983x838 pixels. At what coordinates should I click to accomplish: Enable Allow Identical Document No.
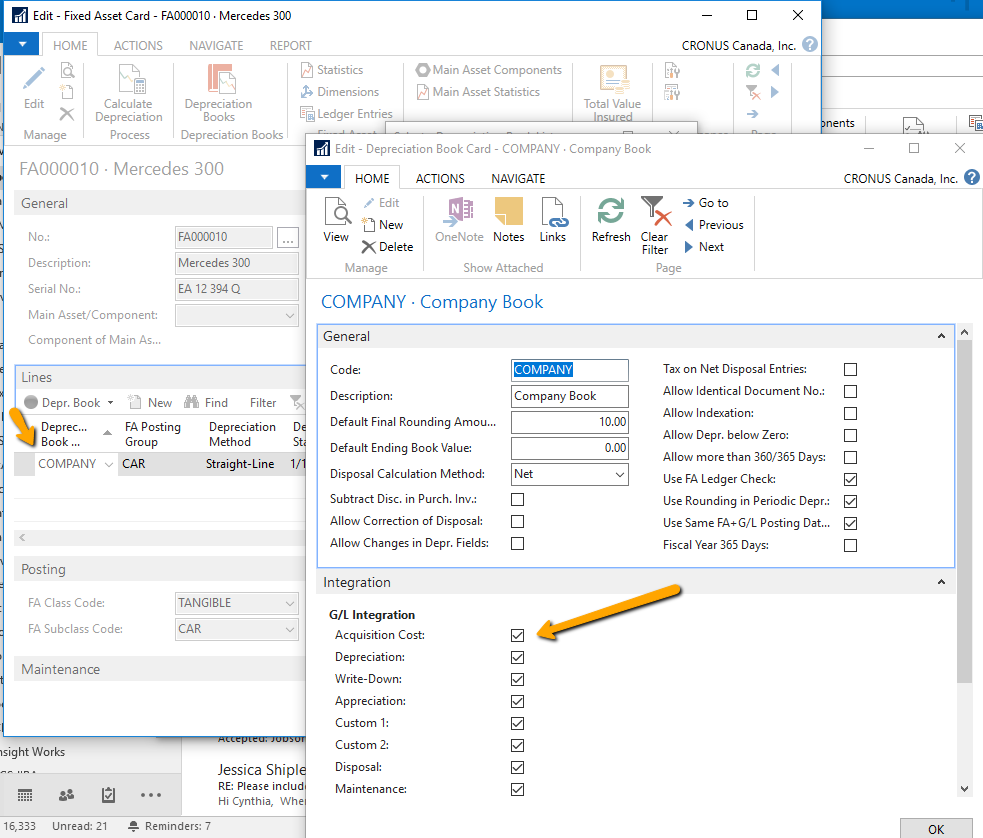click(x=850, y=392)
